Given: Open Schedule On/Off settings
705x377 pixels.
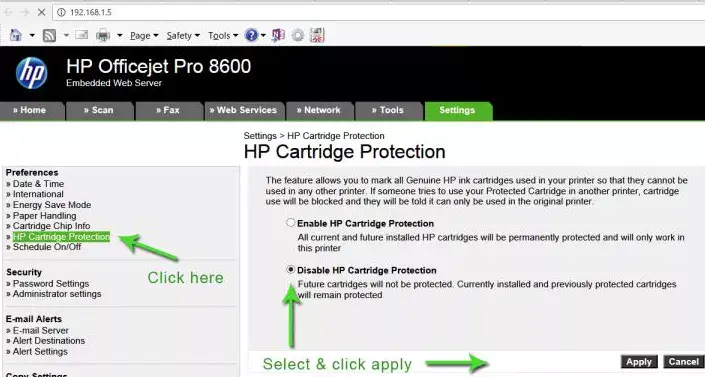Looking at the screenshot, I should [x=47, y=247].
